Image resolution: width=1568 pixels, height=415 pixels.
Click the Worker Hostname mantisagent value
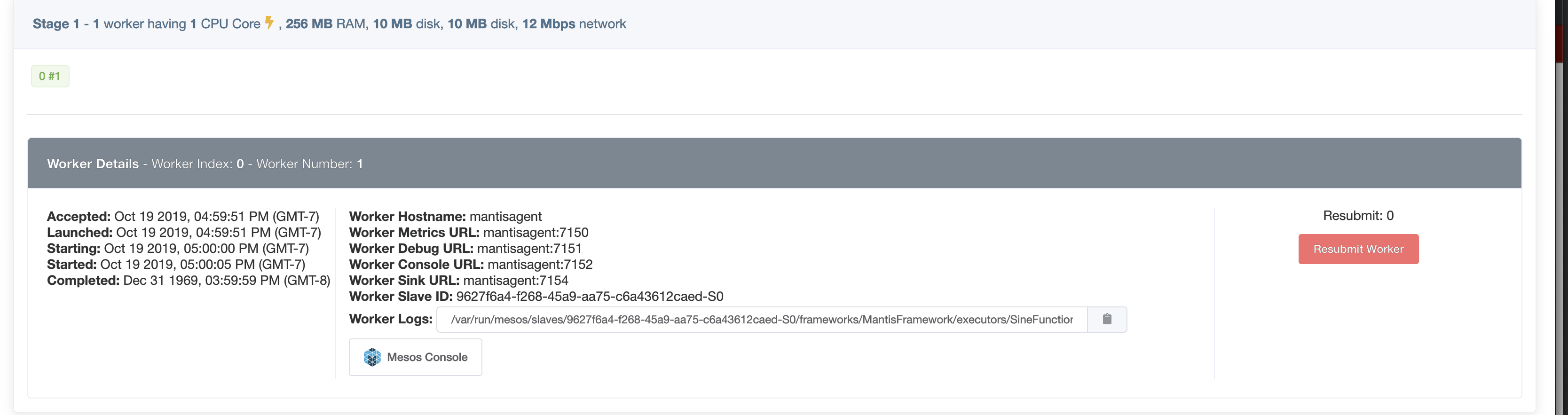[x=505, y=217]
